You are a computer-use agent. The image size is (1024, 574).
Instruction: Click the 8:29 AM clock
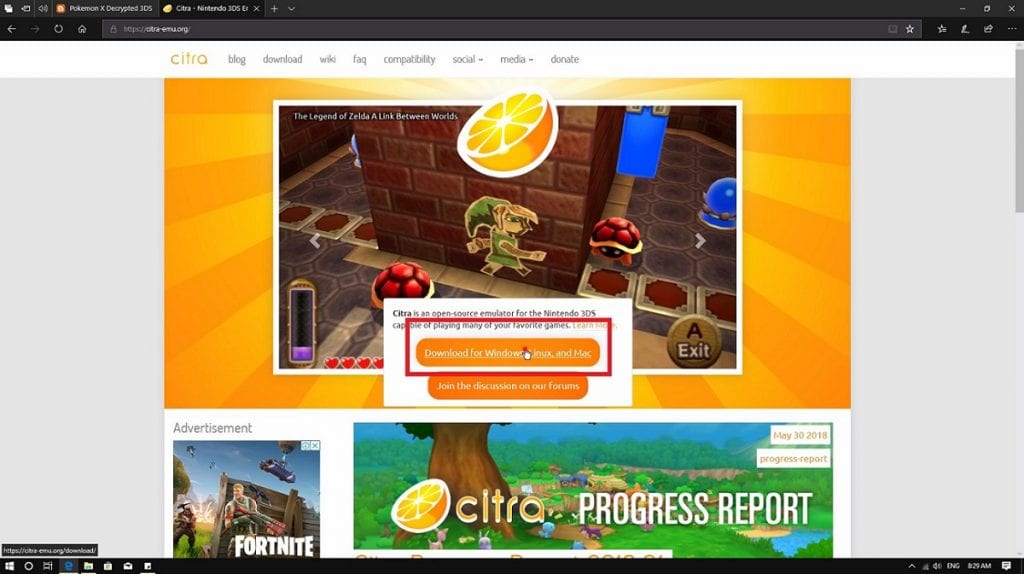pos(979,566)
